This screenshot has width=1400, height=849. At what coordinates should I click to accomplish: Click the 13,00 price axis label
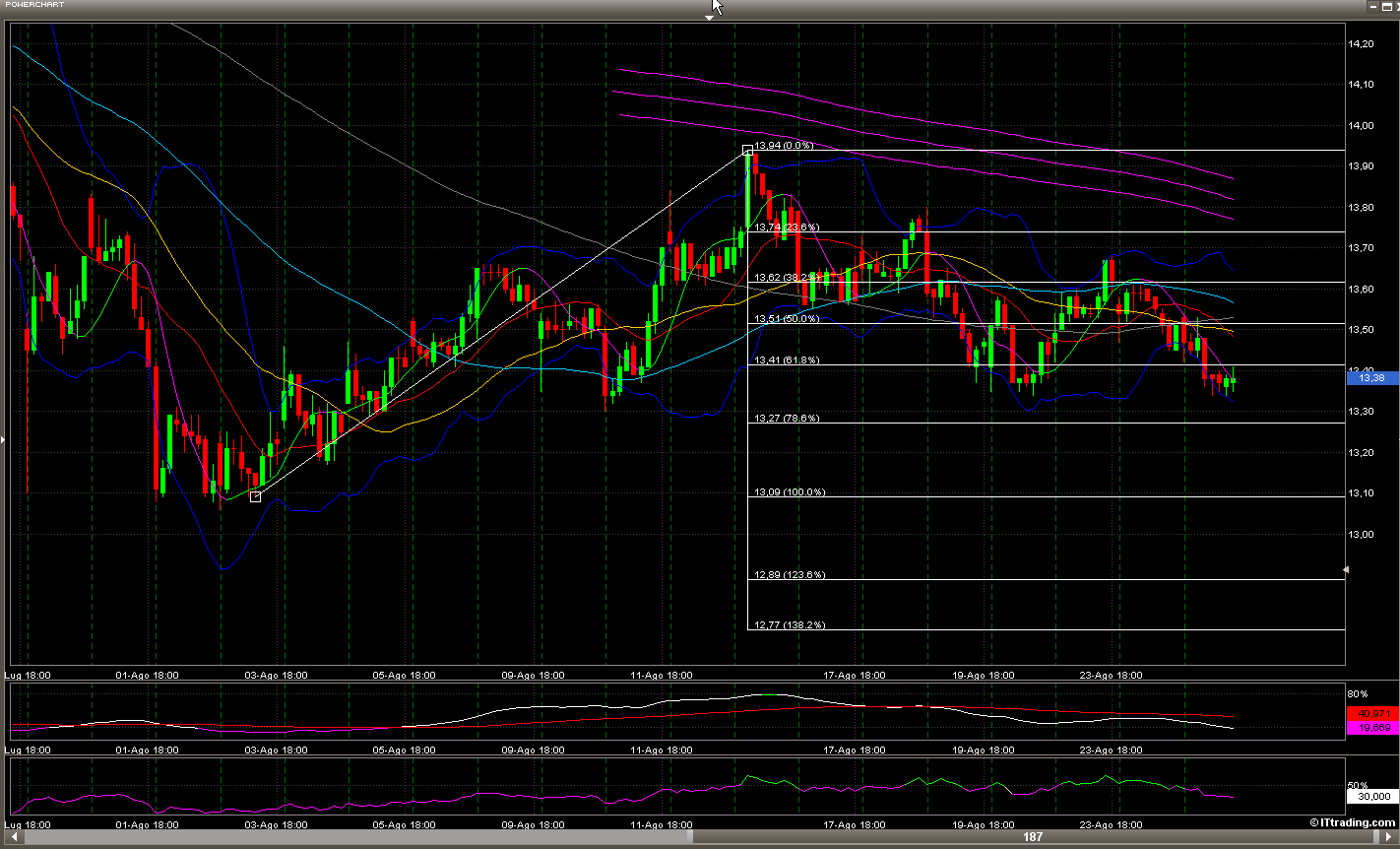1361,534
